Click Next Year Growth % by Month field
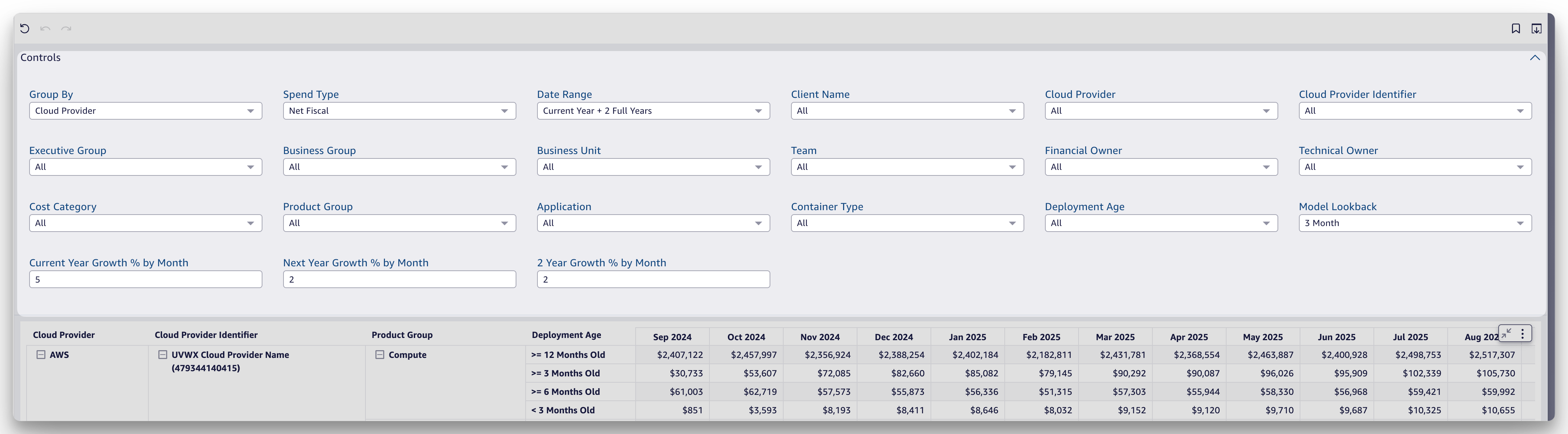The width and height of the screenshot is (1568, 434). point(399,279)
